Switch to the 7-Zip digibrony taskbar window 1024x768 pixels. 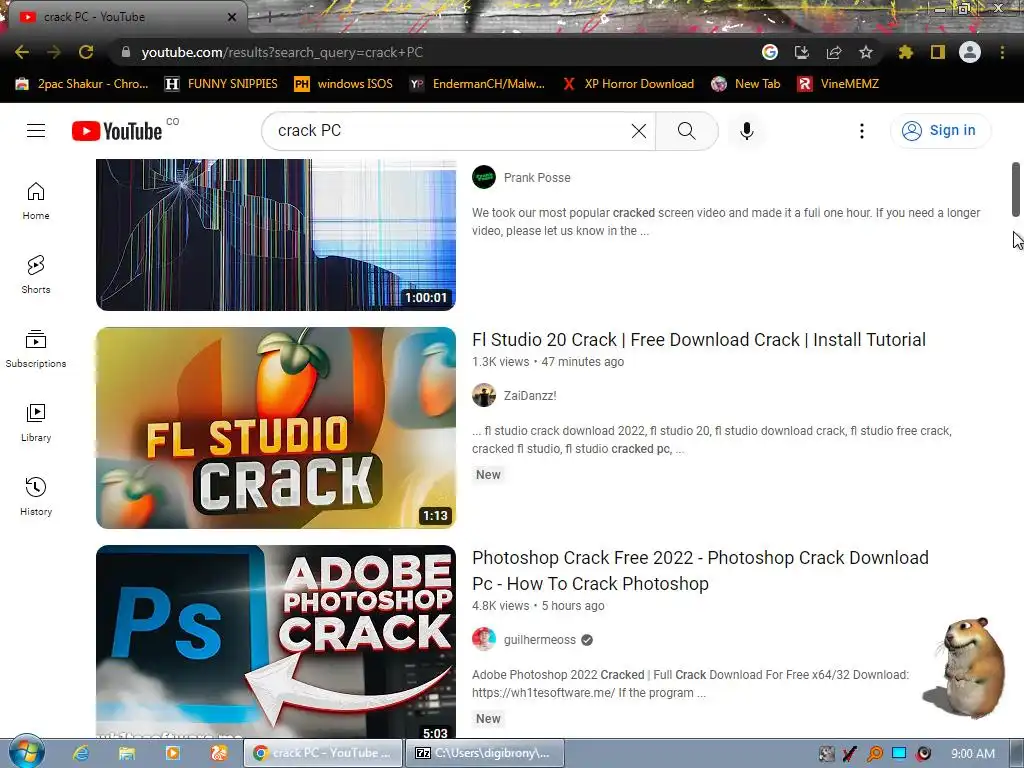tap(485, 753)
